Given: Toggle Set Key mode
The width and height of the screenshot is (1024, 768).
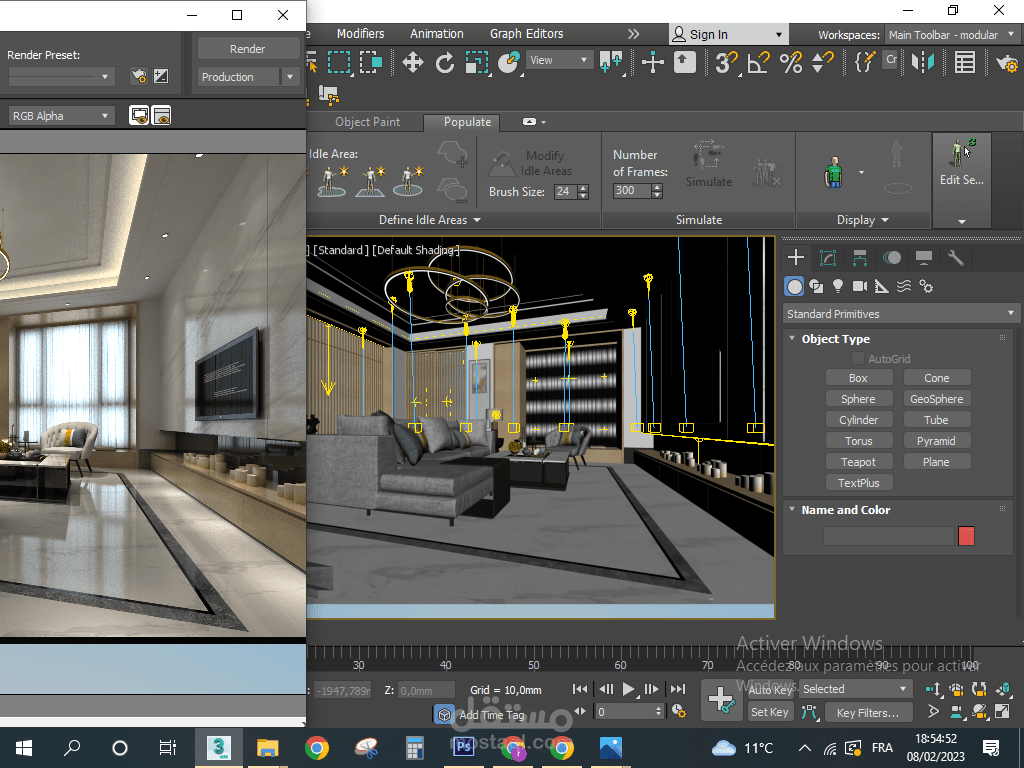Looking at the screenshot, I should tap(771, 712).
